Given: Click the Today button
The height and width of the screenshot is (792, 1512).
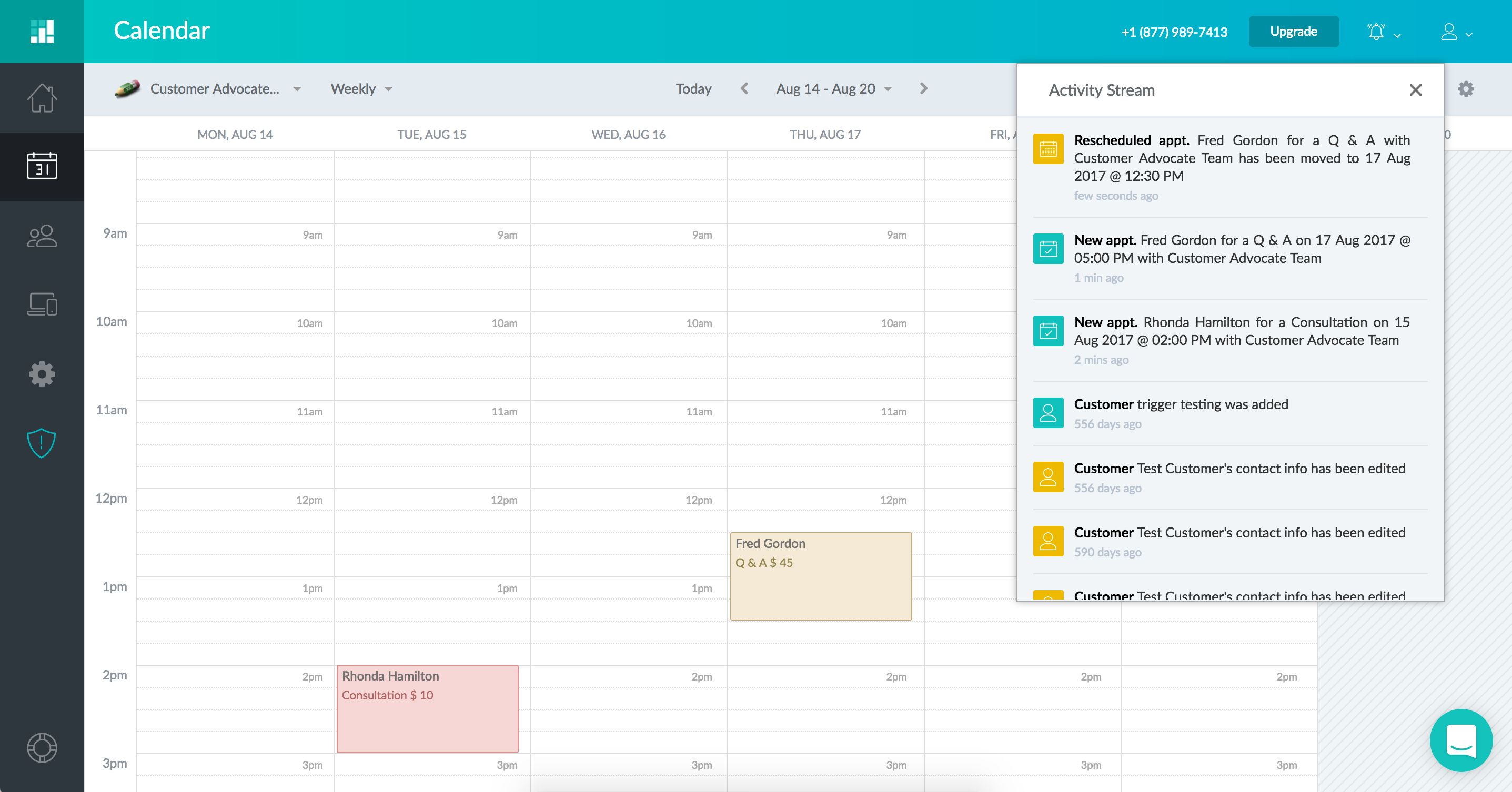Looking at the screenshot, I should (x=693, y=88).
